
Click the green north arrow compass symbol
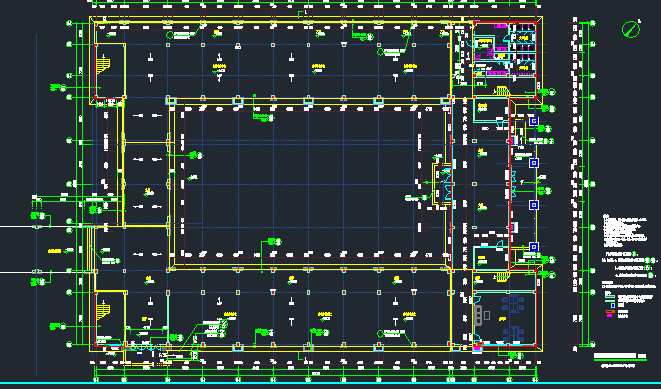(x=631, y=29)
